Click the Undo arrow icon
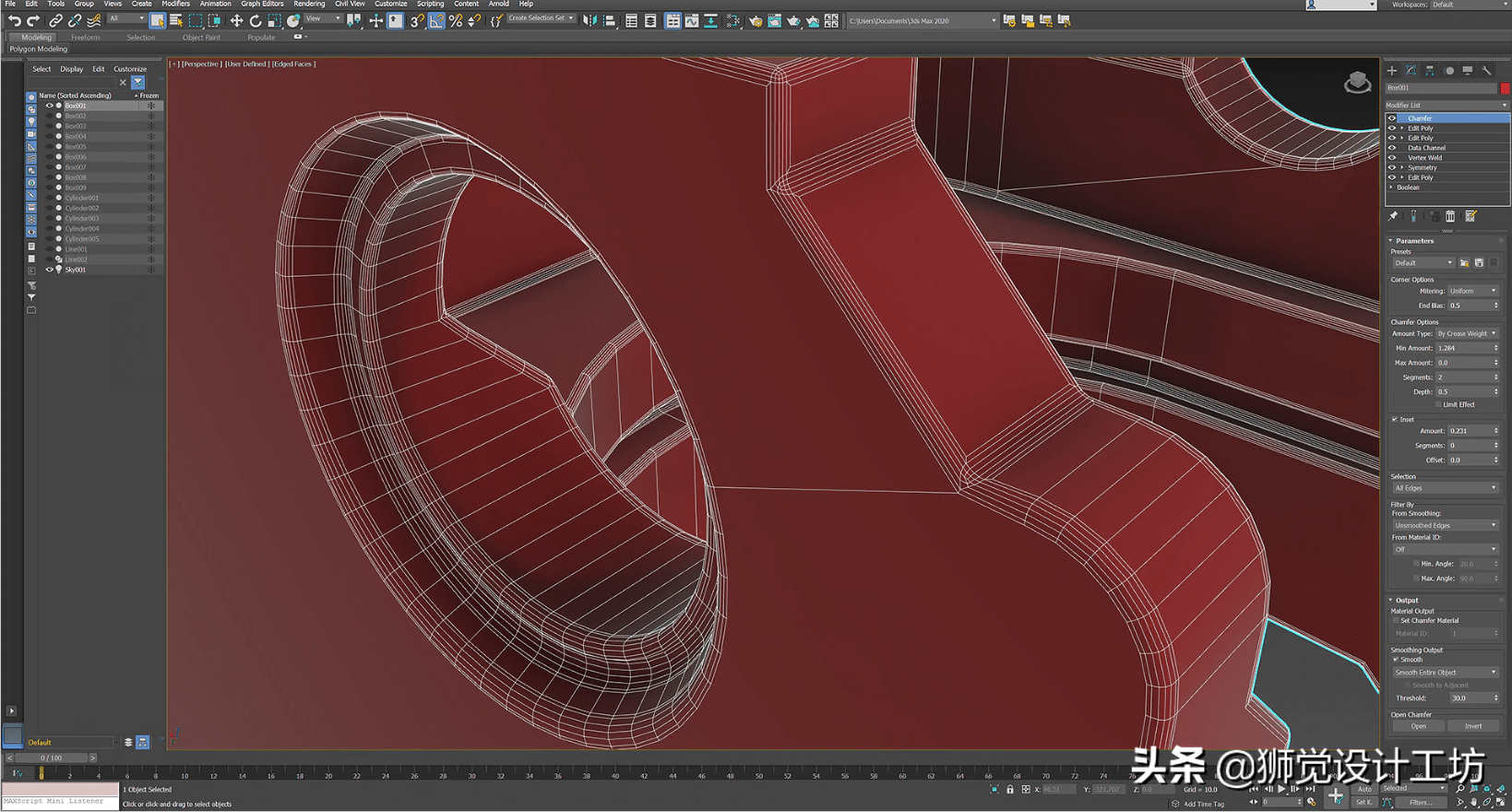Image resolution: width=1512 pixels, height=812 pixels. tap(14, 20)
